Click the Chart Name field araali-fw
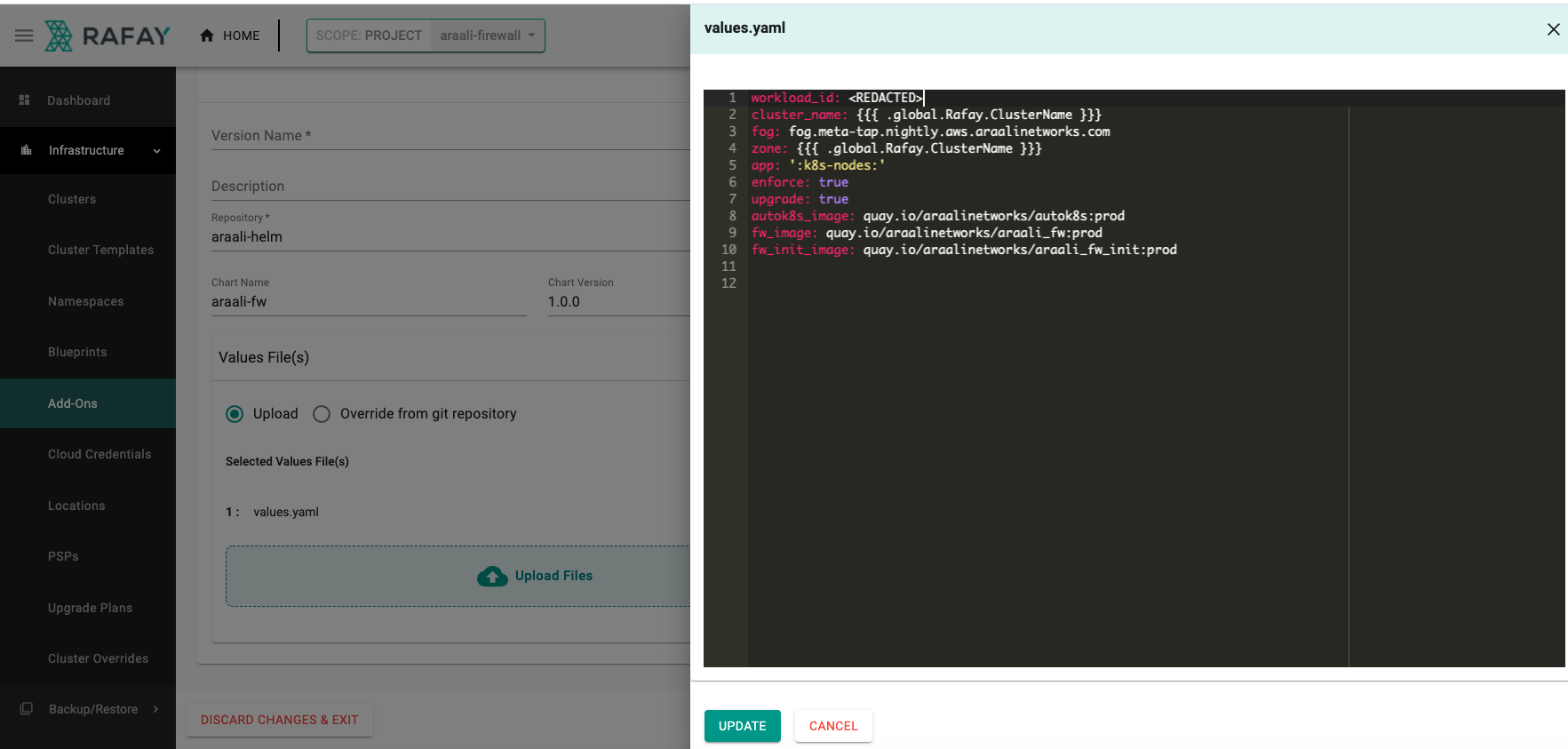Viewport: 1568px width, 749px height. 369,302
